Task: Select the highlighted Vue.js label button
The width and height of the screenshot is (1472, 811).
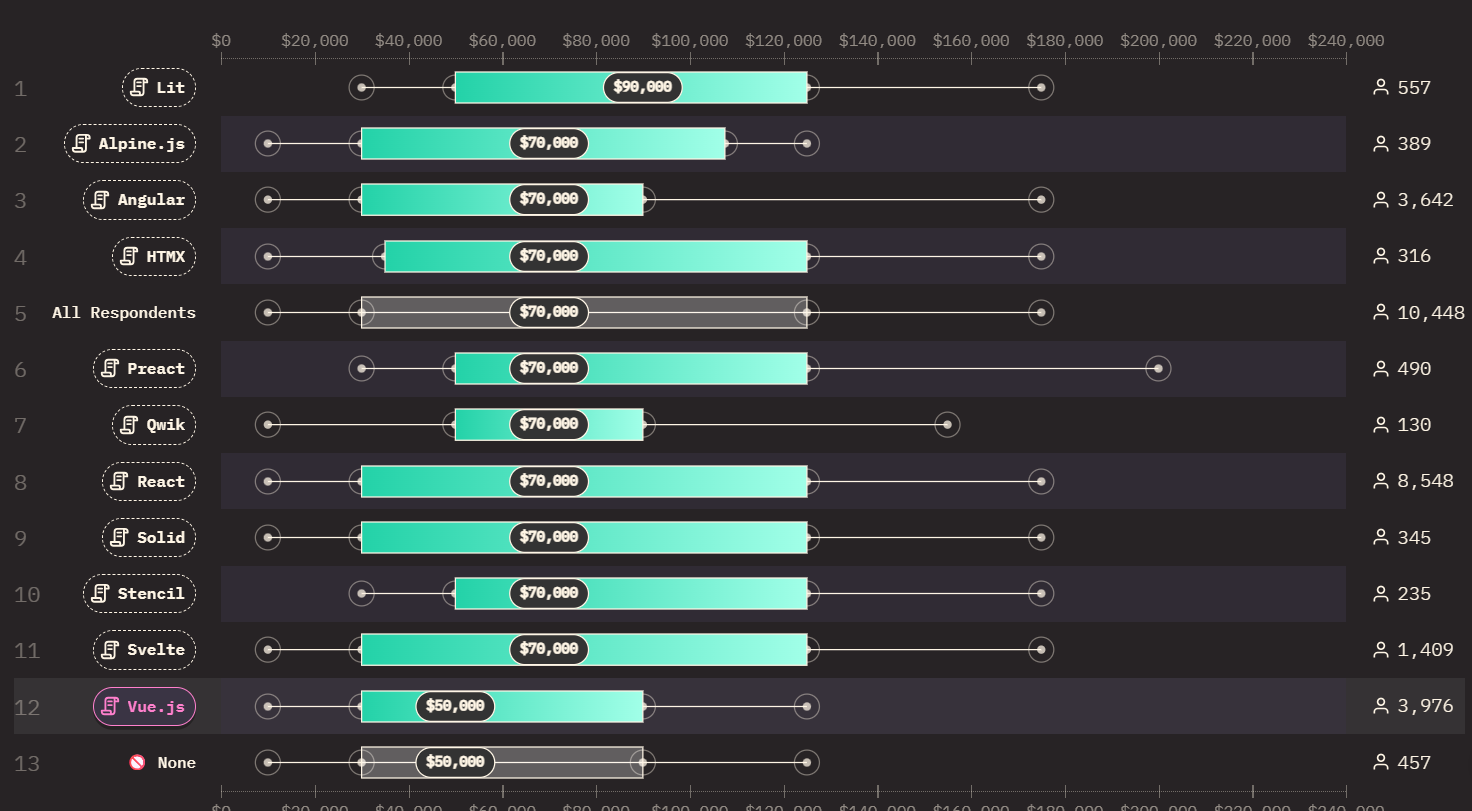Action: tap(144, 706)
